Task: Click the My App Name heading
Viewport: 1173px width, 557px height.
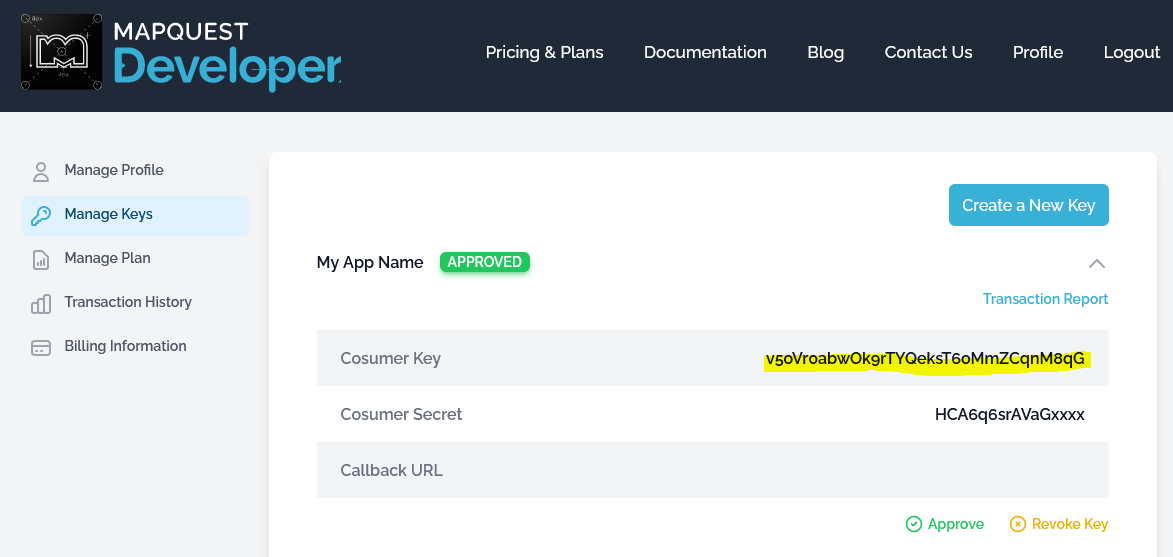Action: 370,262
